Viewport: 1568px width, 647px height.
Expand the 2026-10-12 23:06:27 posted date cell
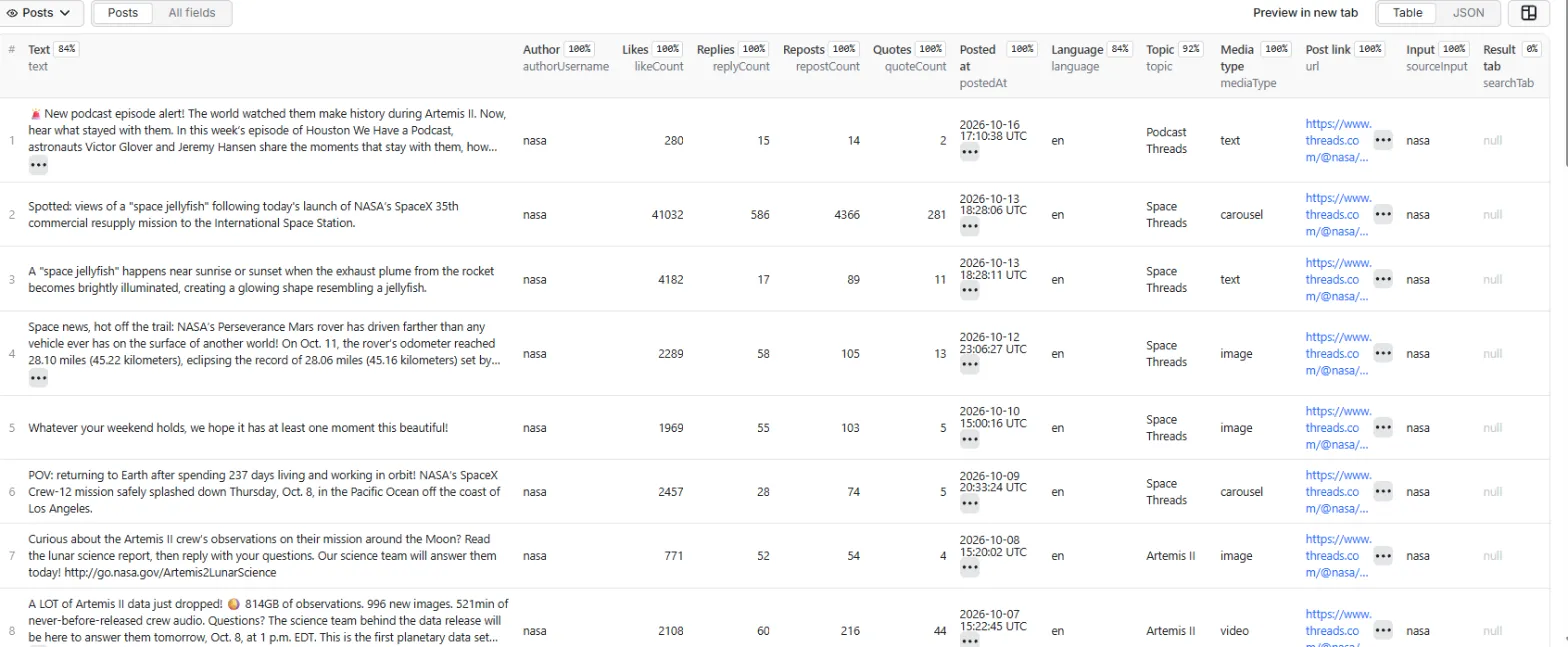click(x=969, y=366)
